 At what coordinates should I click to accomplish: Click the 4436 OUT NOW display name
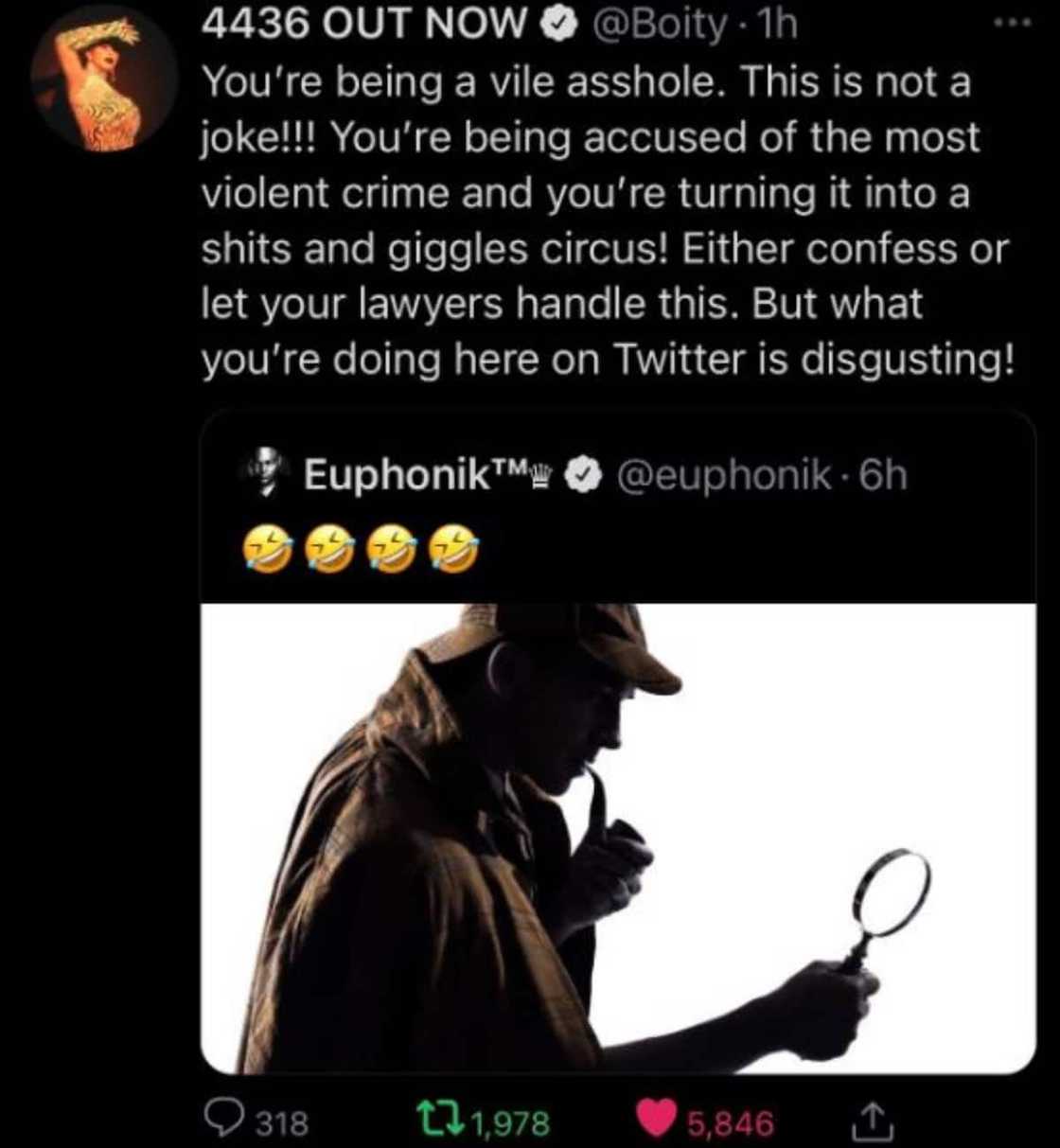point(365,26)
